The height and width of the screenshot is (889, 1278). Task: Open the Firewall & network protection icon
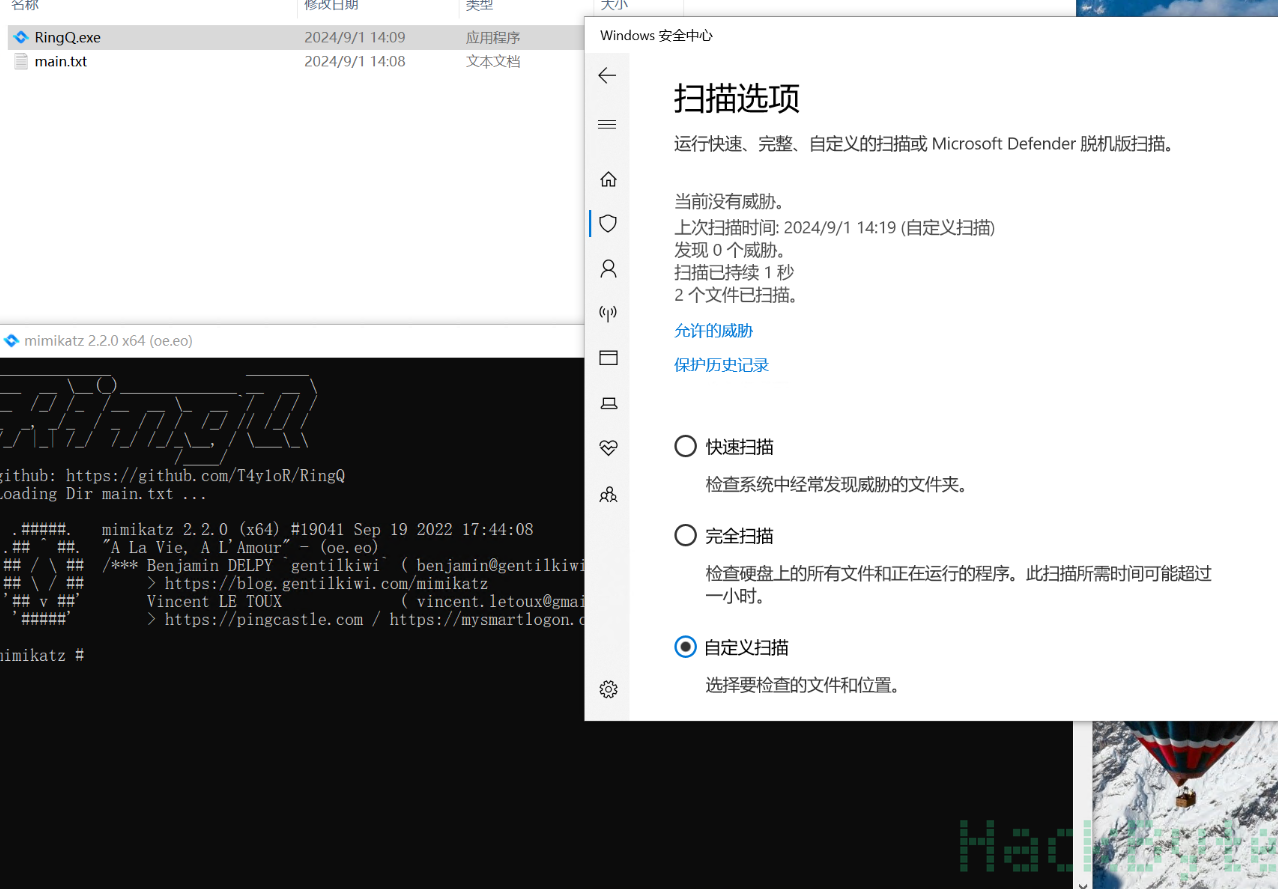[x=608, y=313]
